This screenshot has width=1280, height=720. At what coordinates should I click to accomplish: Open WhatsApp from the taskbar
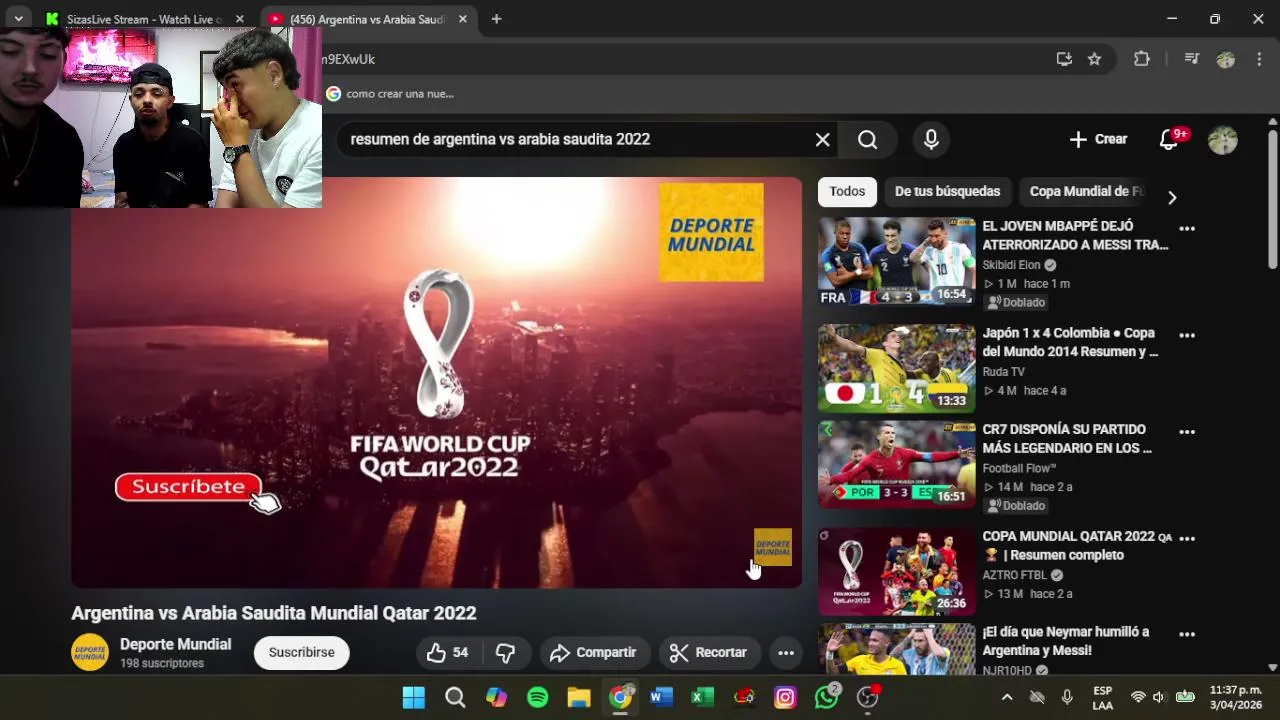pos(827,697)
